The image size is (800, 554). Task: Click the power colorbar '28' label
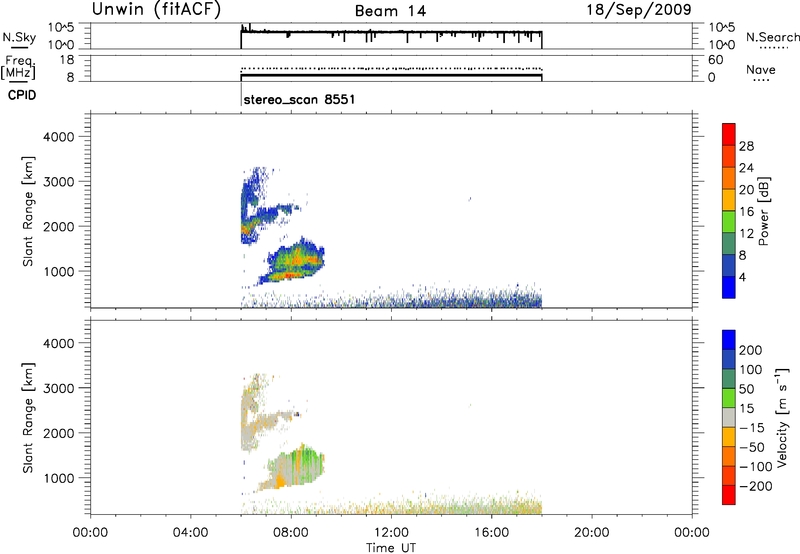(x=746, y=147)
